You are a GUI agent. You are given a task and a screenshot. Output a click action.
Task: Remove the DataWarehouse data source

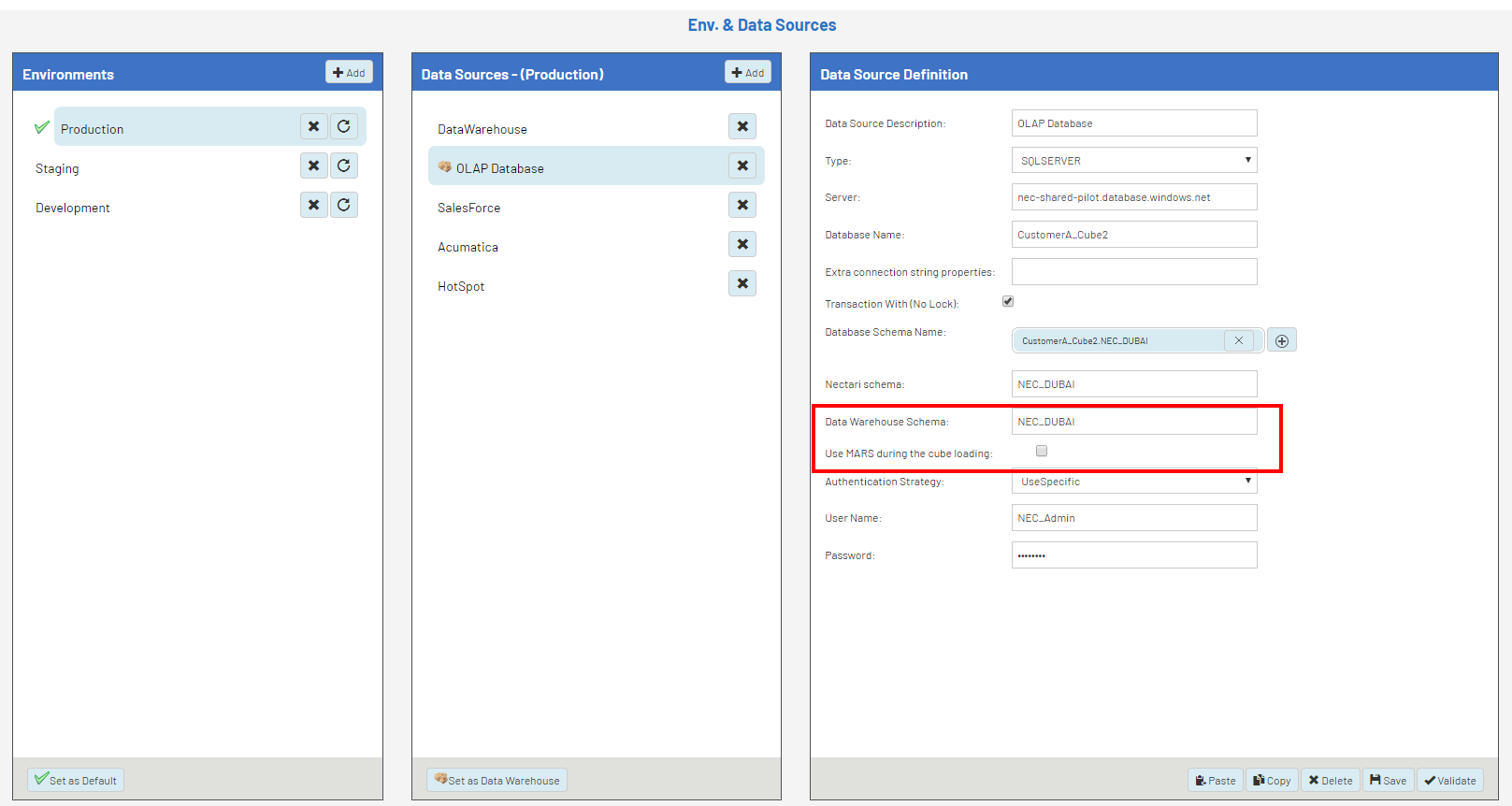742,126
